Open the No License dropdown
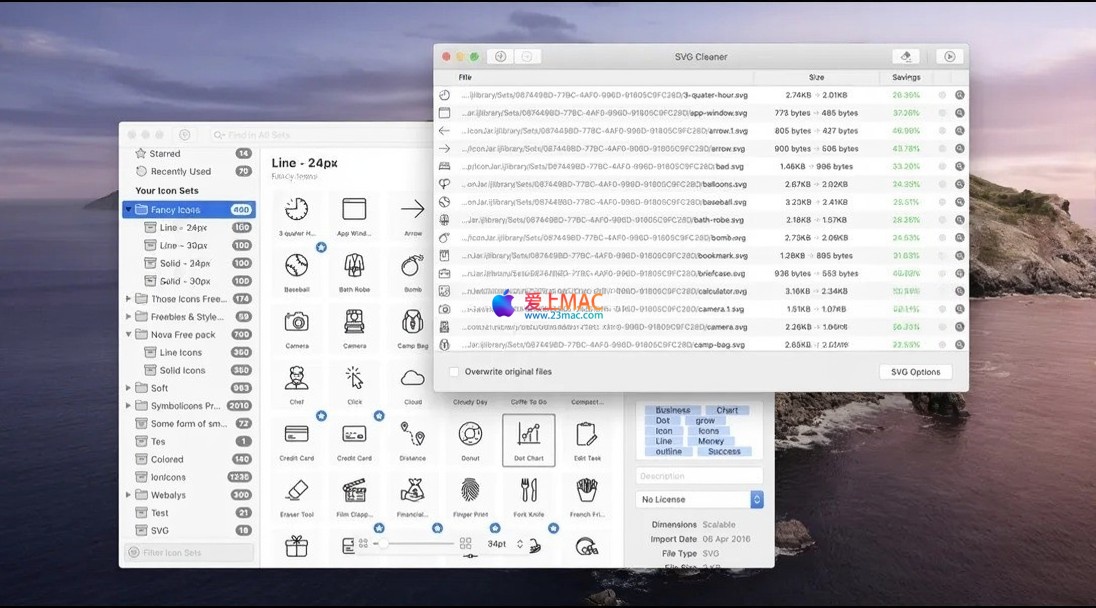 tap(700, 499)
